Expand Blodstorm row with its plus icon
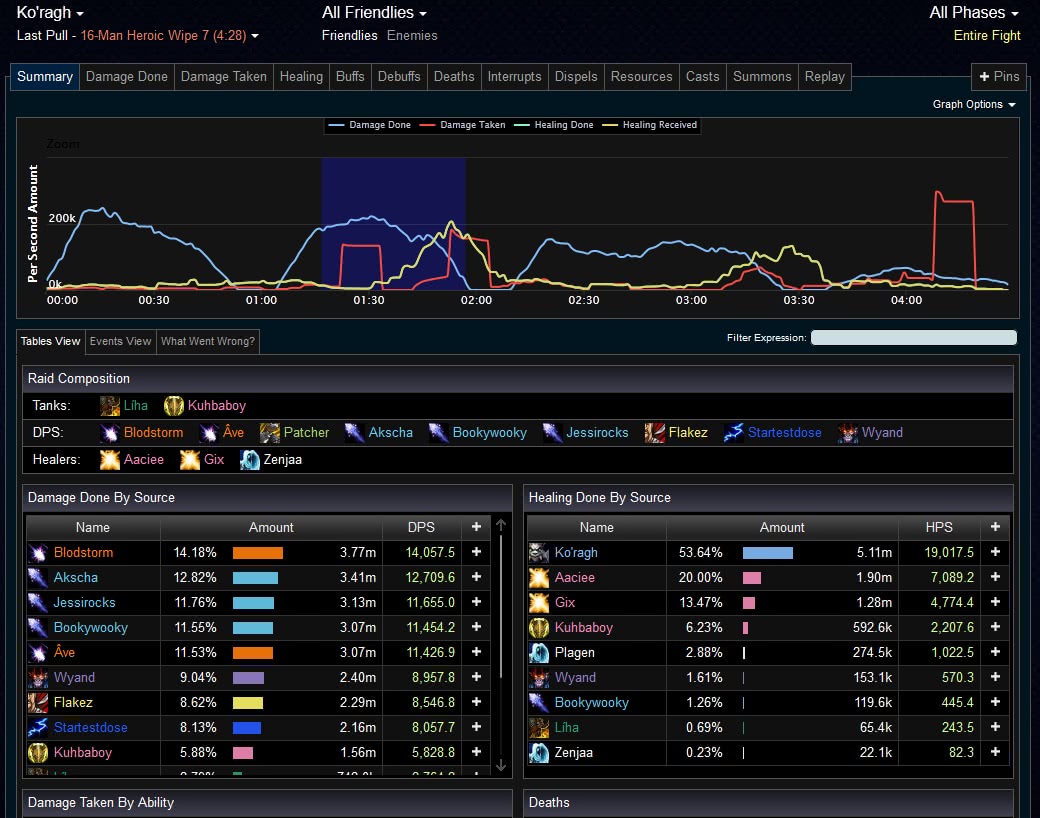 (476, 552)
